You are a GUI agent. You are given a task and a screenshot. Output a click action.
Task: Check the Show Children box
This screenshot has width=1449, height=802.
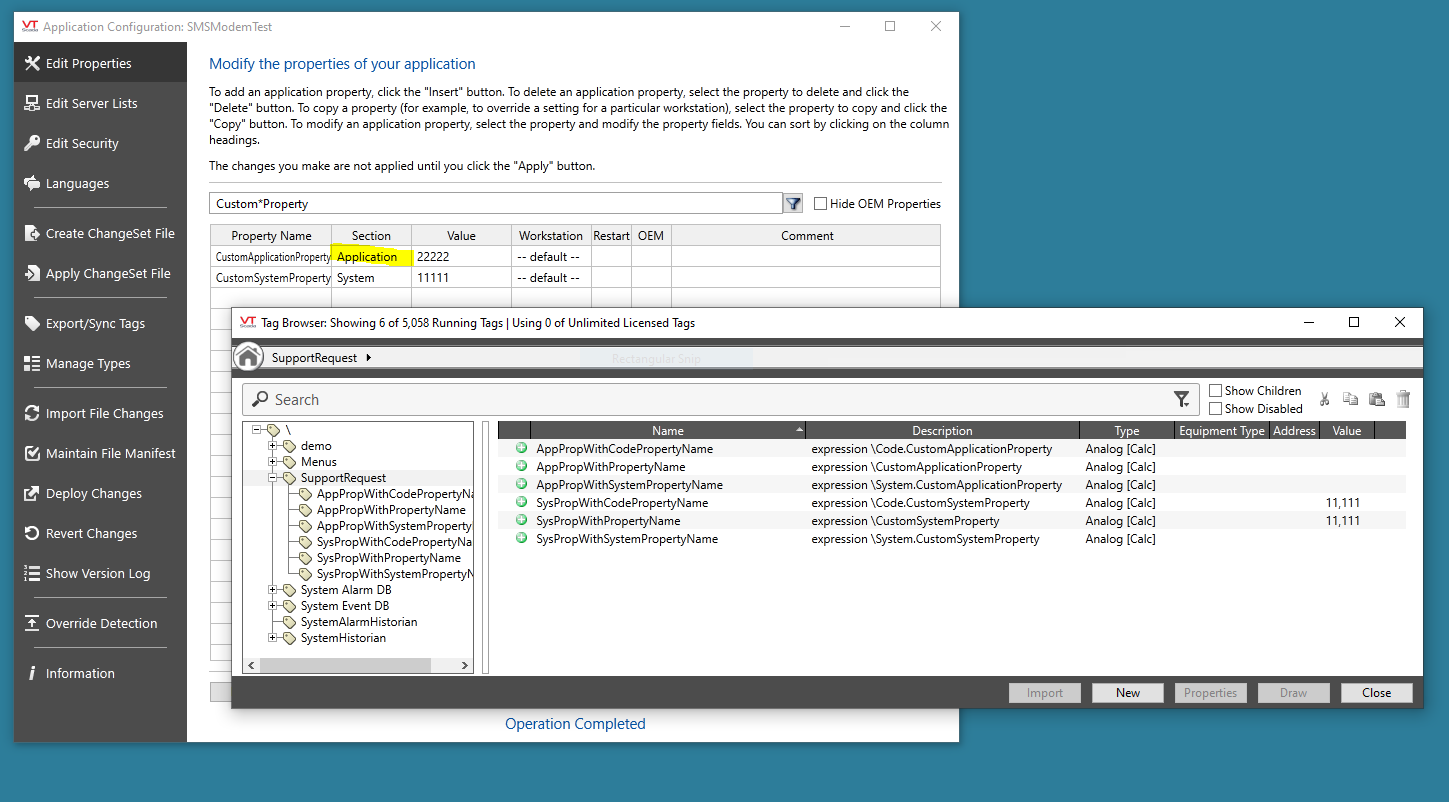pos(1216,391)
